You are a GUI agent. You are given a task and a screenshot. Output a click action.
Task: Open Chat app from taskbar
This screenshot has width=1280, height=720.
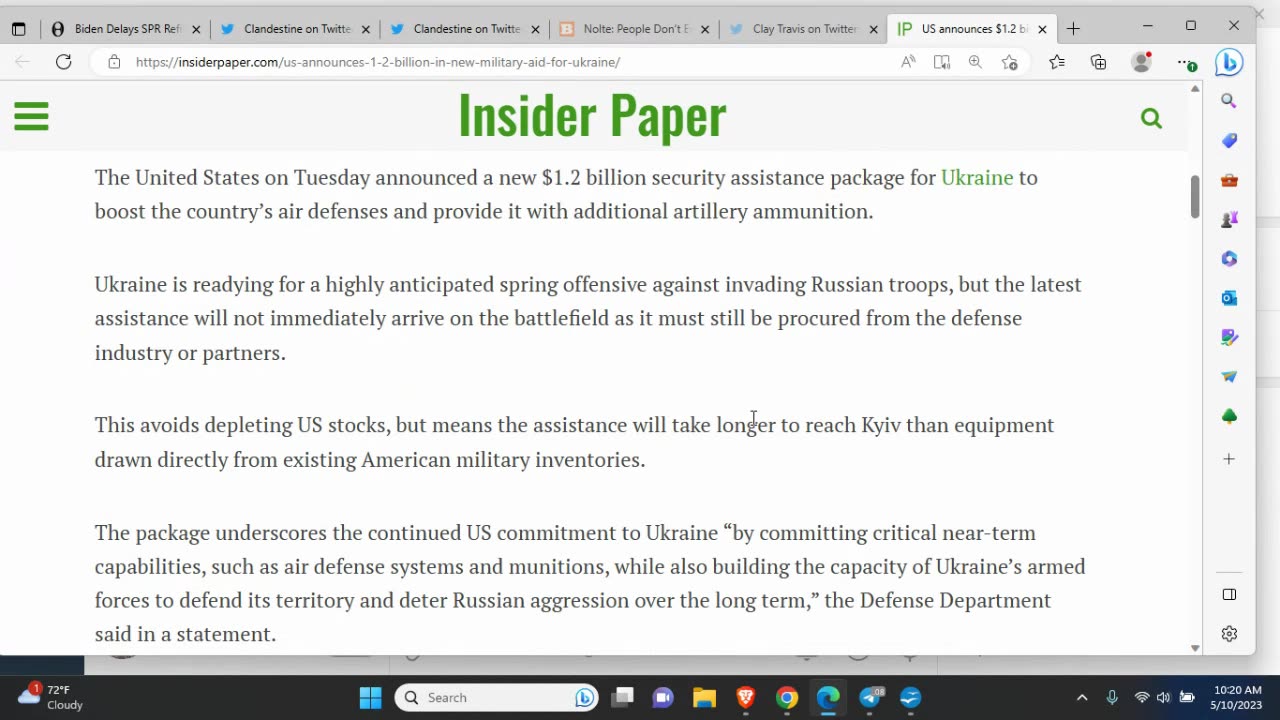tap(663, 697)
